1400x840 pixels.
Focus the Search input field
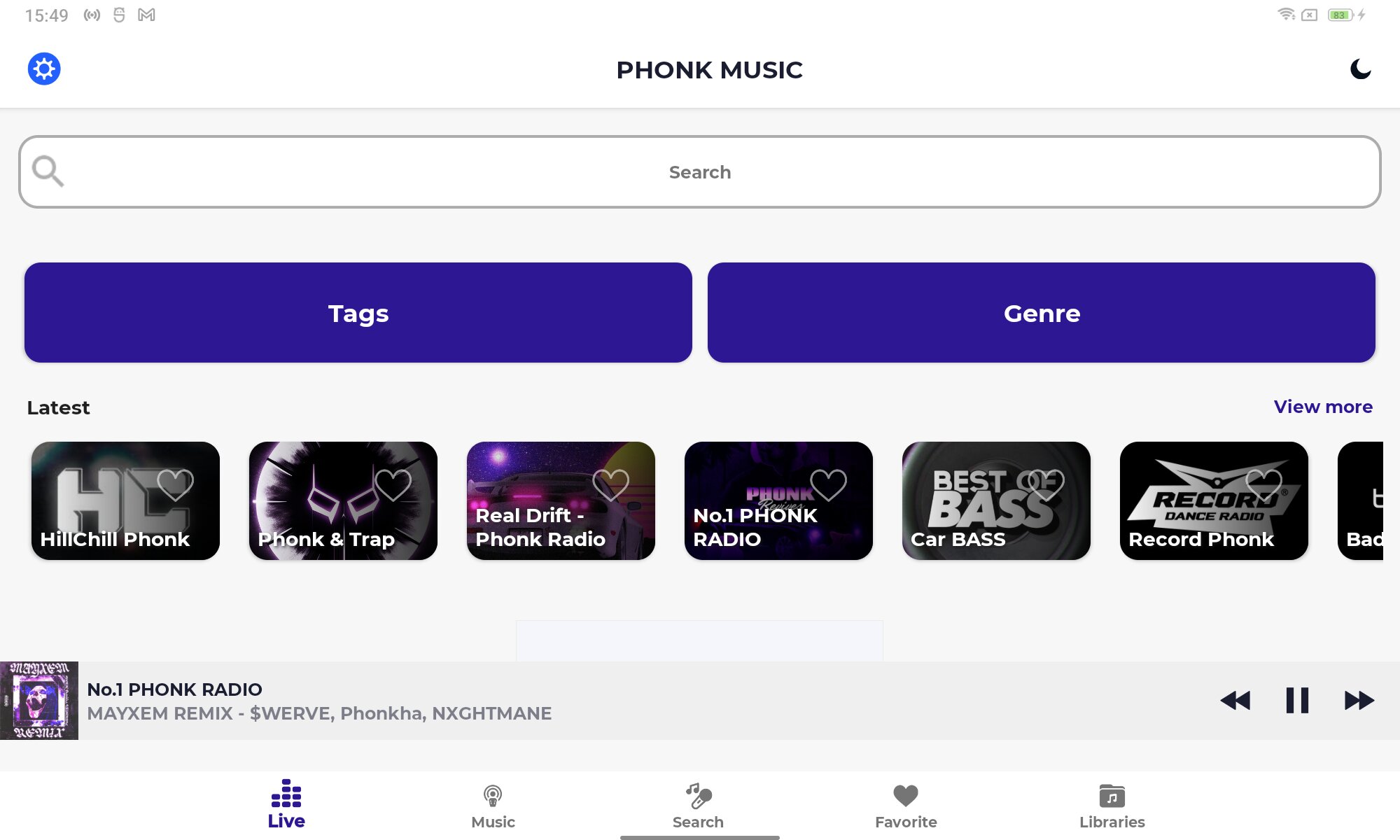[x=700, y=172]
